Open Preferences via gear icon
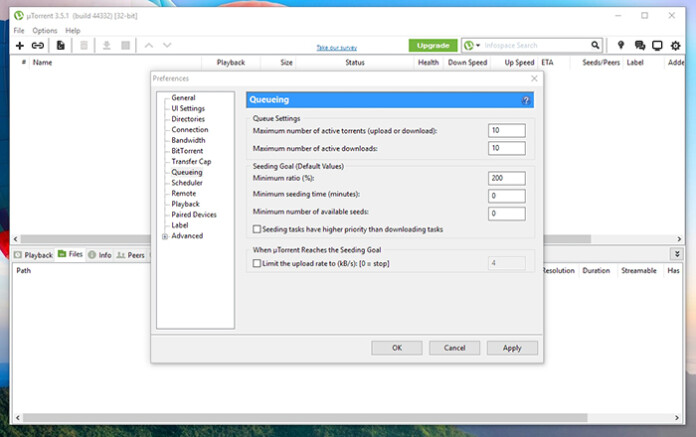The height and width of the screenshot is (437, 696). coord(676,45)
